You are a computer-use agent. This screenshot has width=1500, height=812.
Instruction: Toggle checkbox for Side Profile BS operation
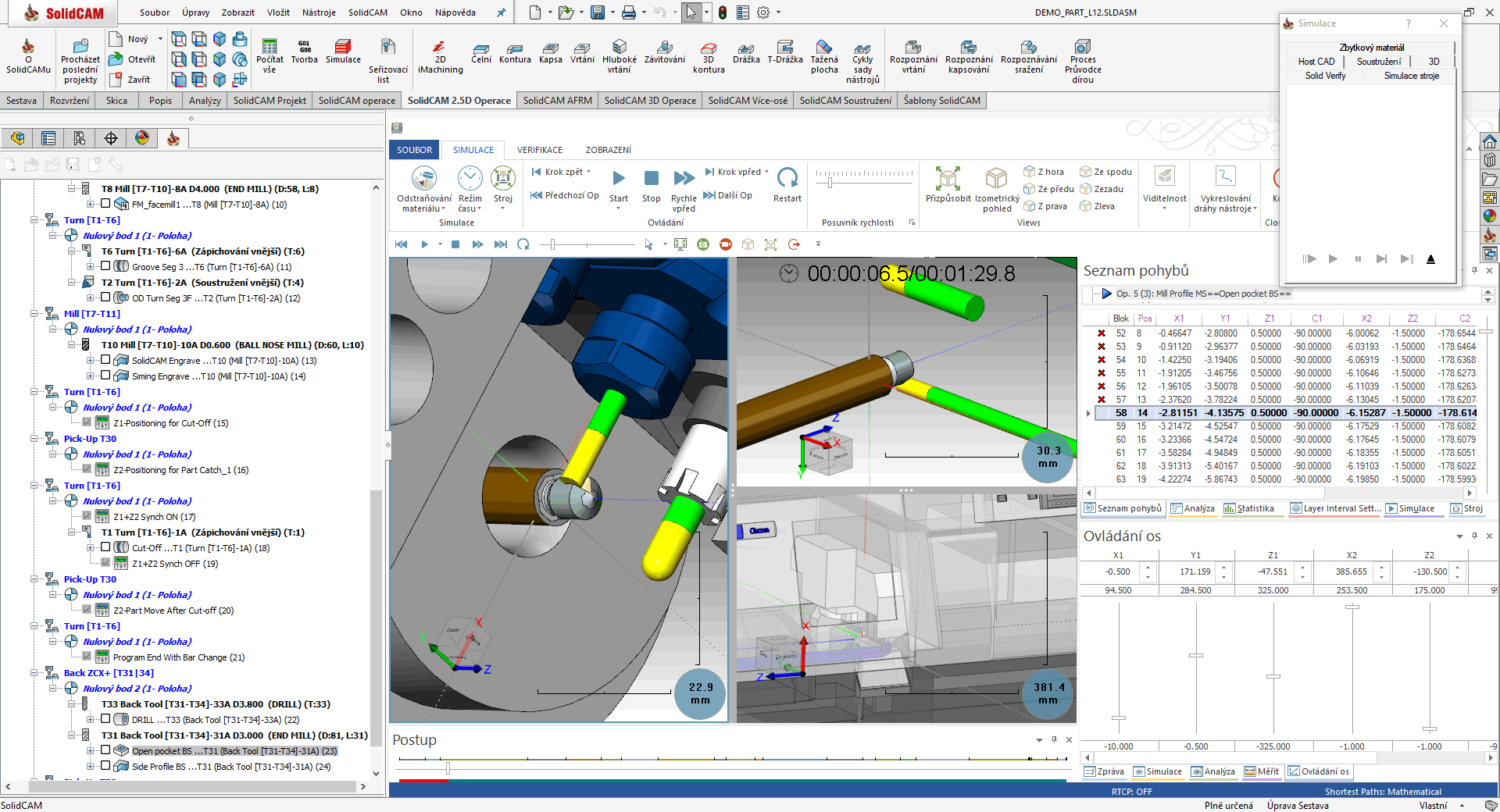click(x=105, y=766)
